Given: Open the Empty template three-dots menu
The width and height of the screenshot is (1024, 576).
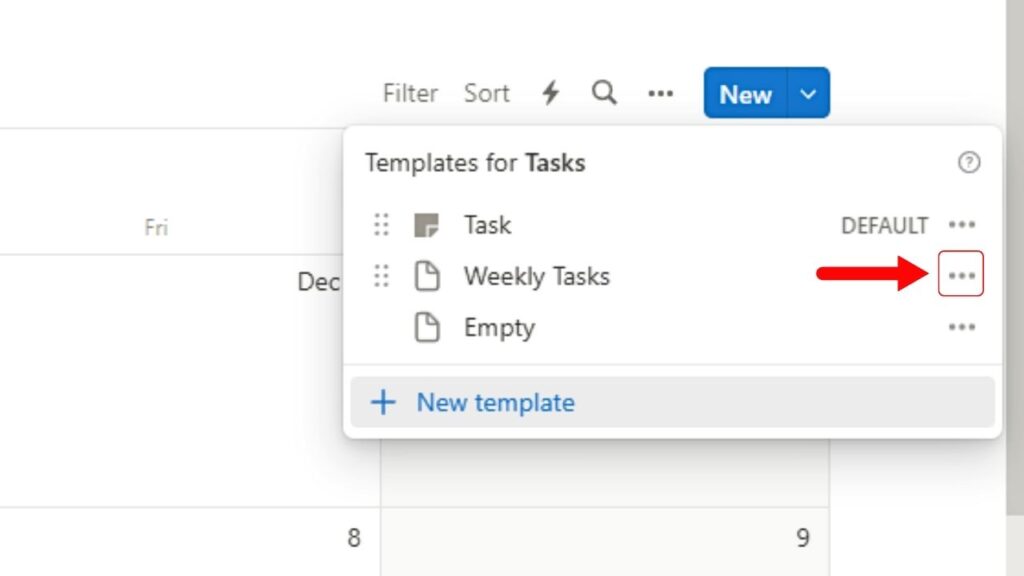Looking at the screenshot, I should coord(962,327).
